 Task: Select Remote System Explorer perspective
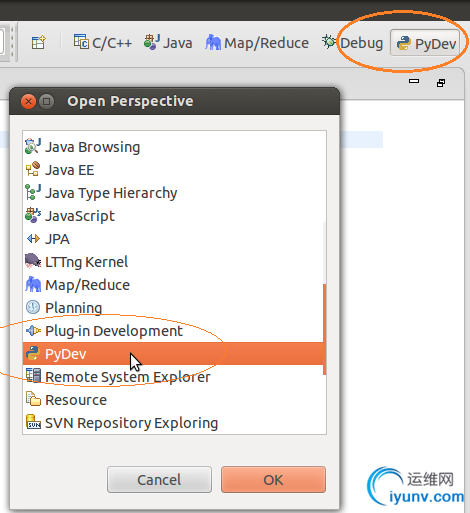(173, 377)
